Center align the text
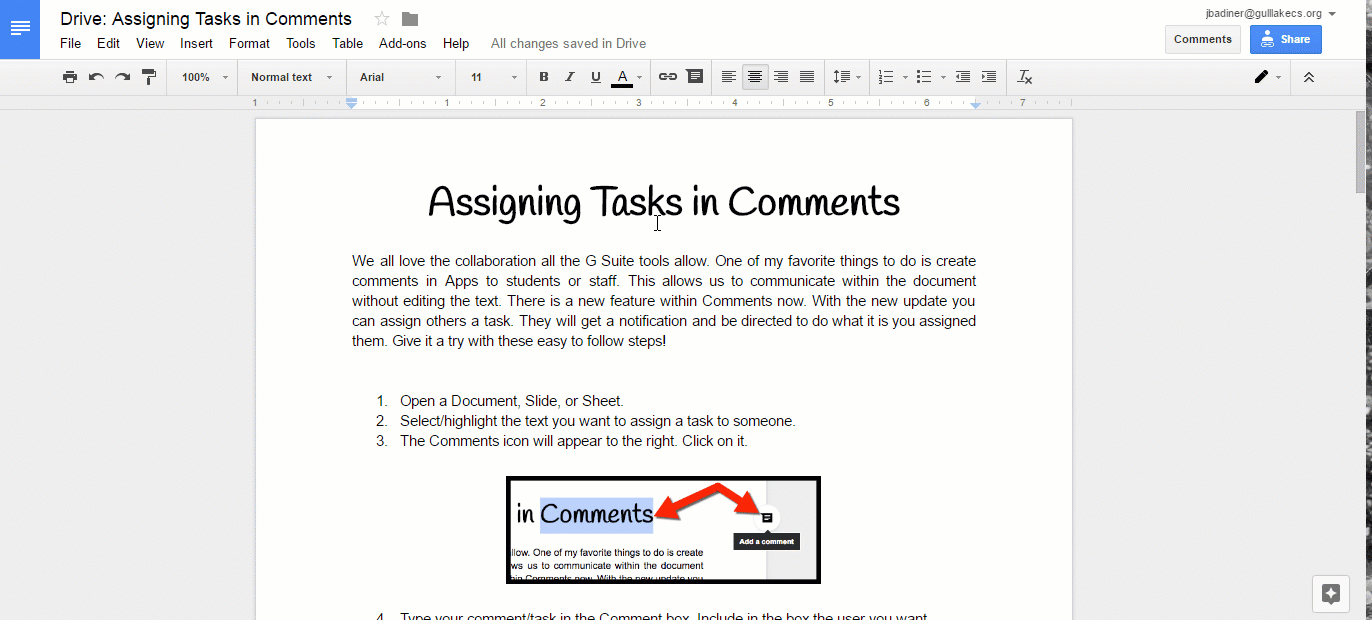 pos(755,77)
